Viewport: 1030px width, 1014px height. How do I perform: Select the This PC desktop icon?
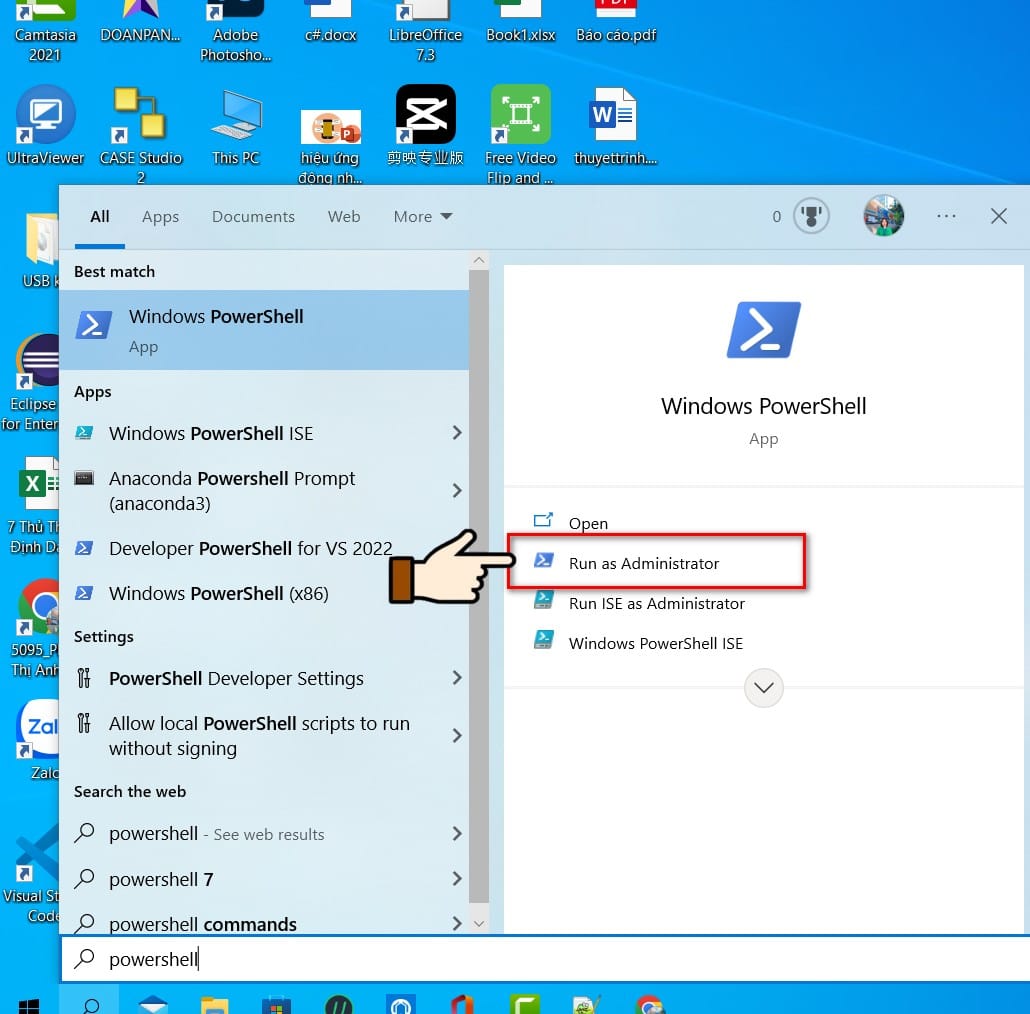(x=236, y=126)
